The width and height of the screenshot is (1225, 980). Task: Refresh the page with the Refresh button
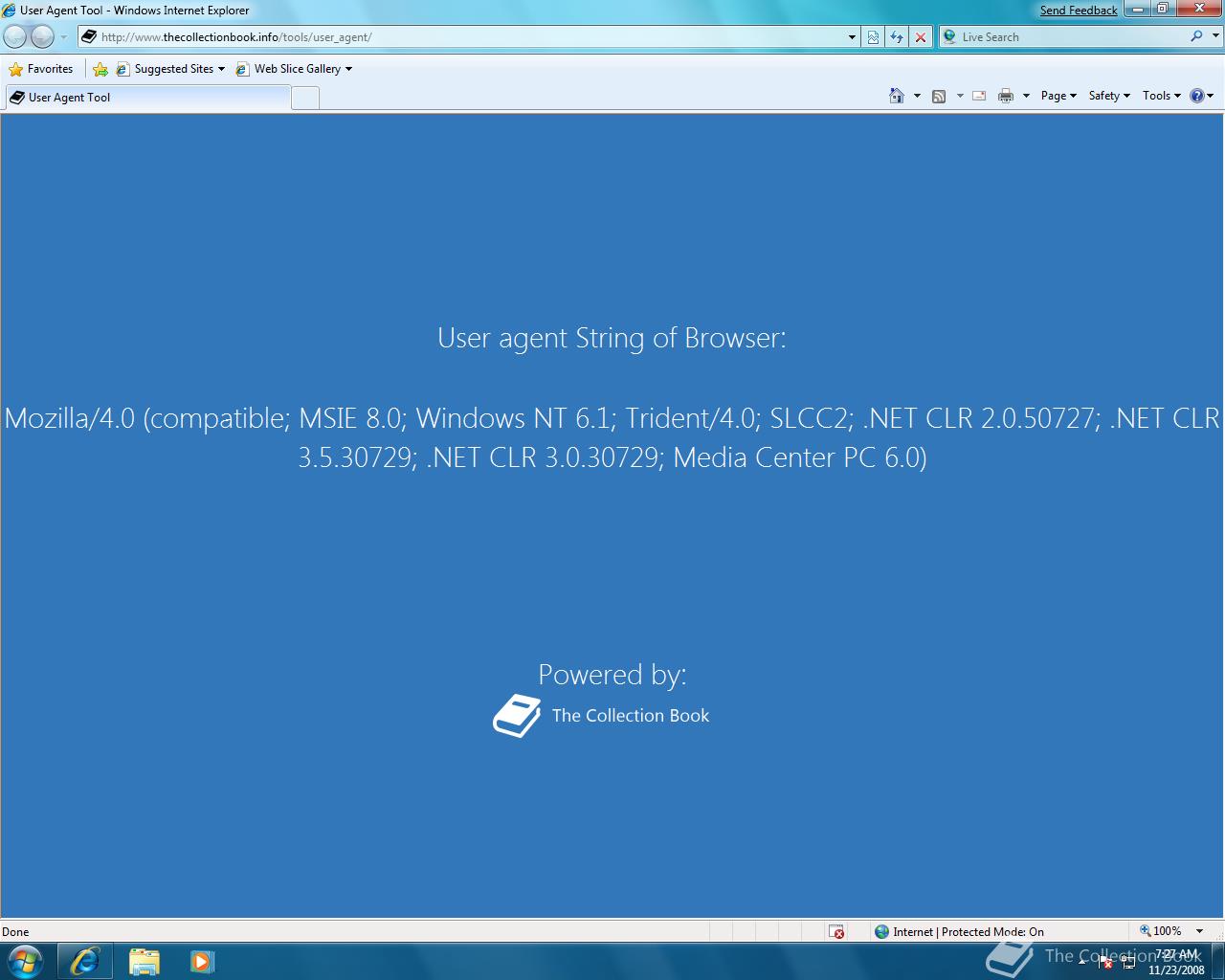tap(897, 37)
